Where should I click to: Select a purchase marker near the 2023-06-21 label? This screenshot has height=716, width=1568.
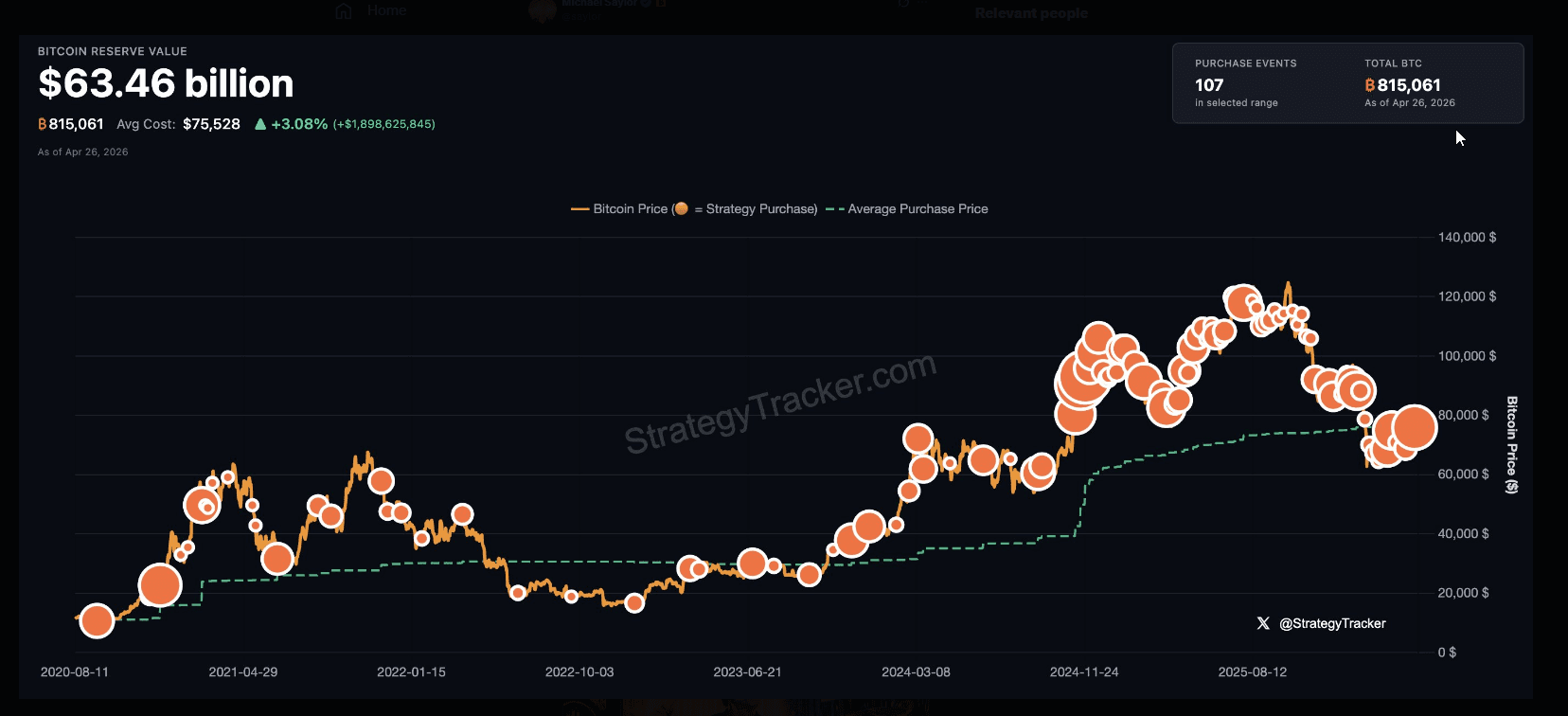[751, 563]
